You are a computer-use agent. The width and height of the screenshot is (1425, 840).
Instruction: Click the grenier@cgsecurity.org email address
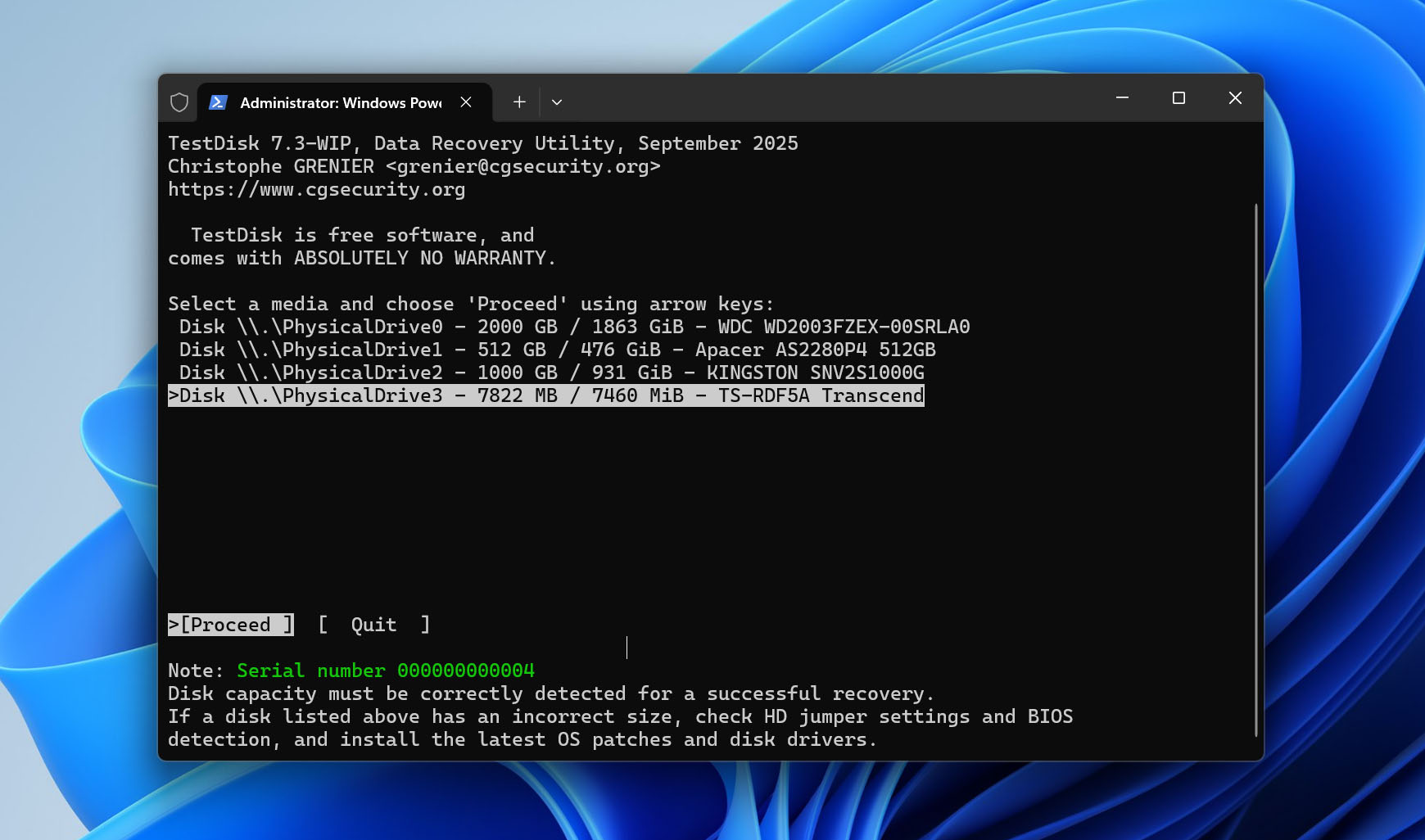(x=522, y=166)
